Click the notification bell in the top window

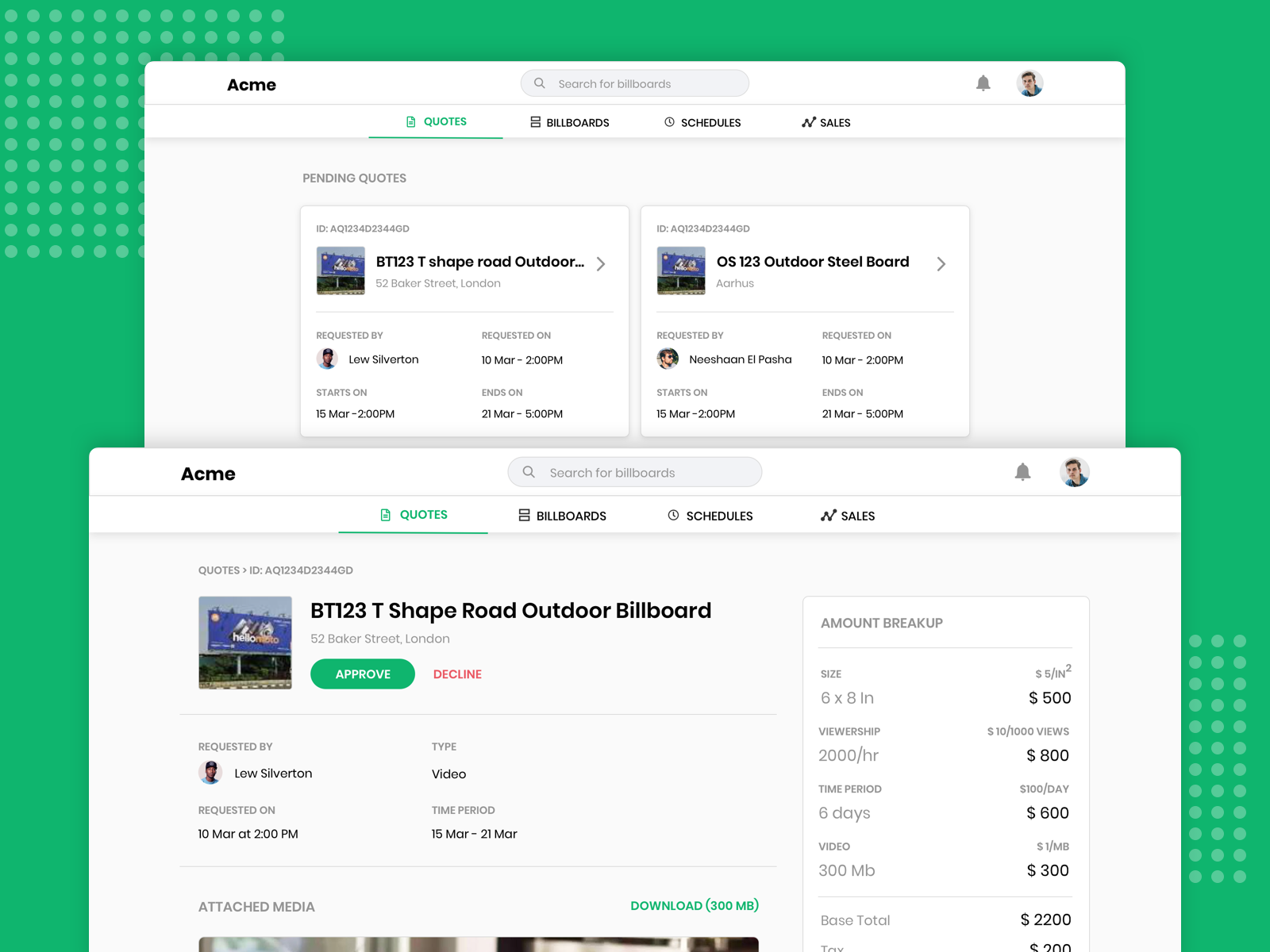click(983, 83)
